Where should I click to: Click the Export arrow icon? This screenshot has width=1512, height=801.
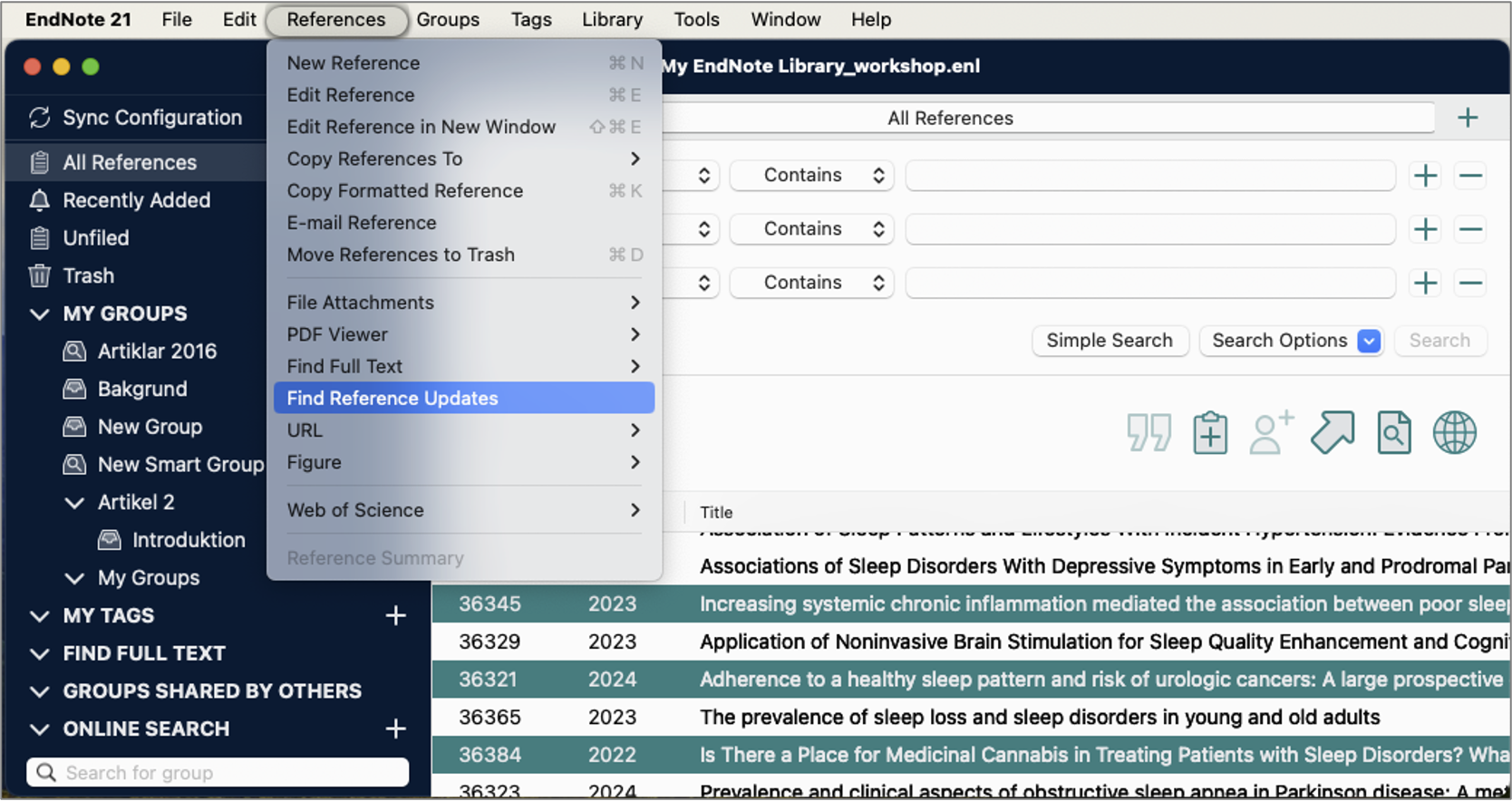(1333, 432)
